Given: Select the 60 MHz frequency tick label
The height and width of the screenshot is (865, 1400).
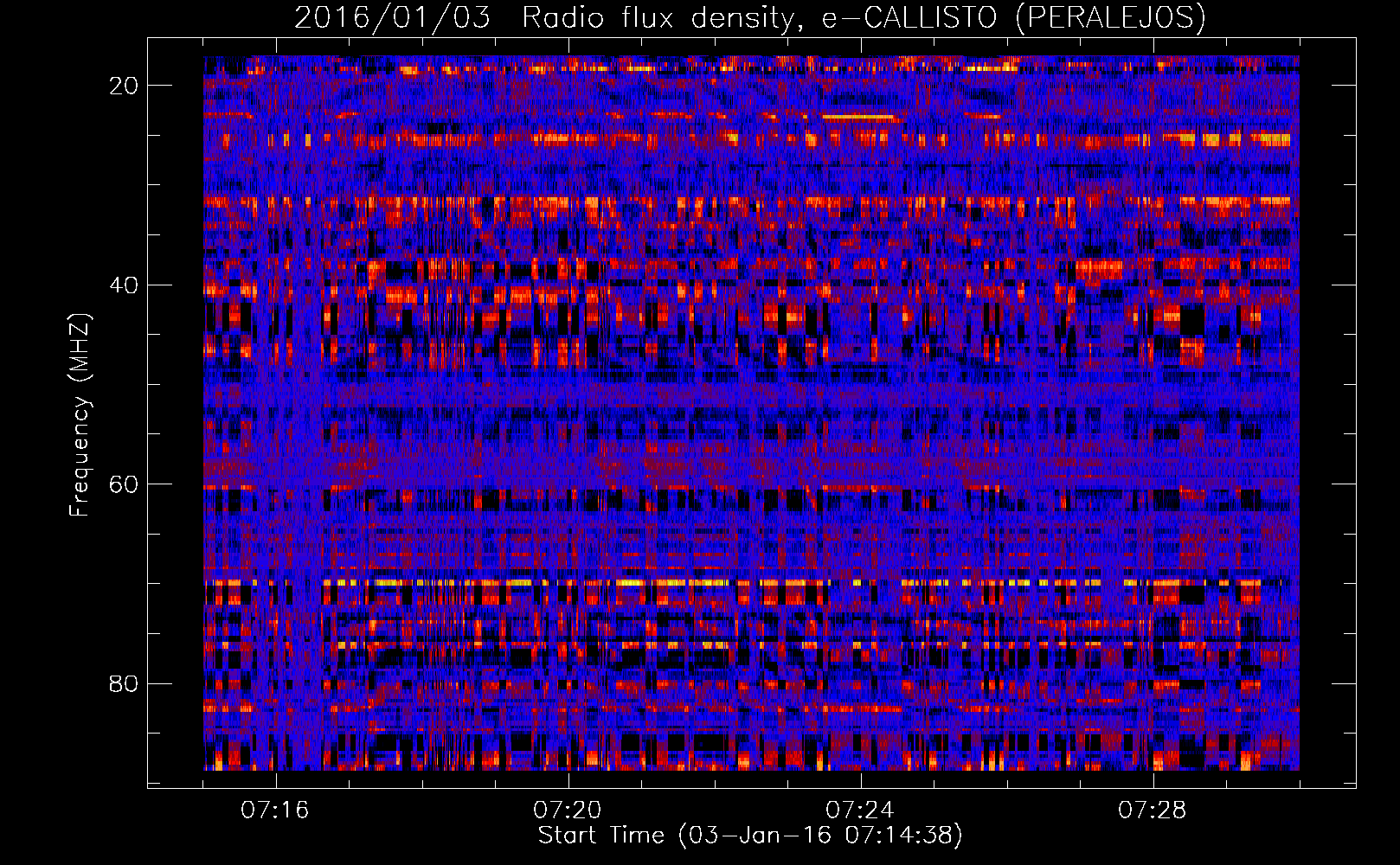Looking at the screenshot, I should coord(125,484).
